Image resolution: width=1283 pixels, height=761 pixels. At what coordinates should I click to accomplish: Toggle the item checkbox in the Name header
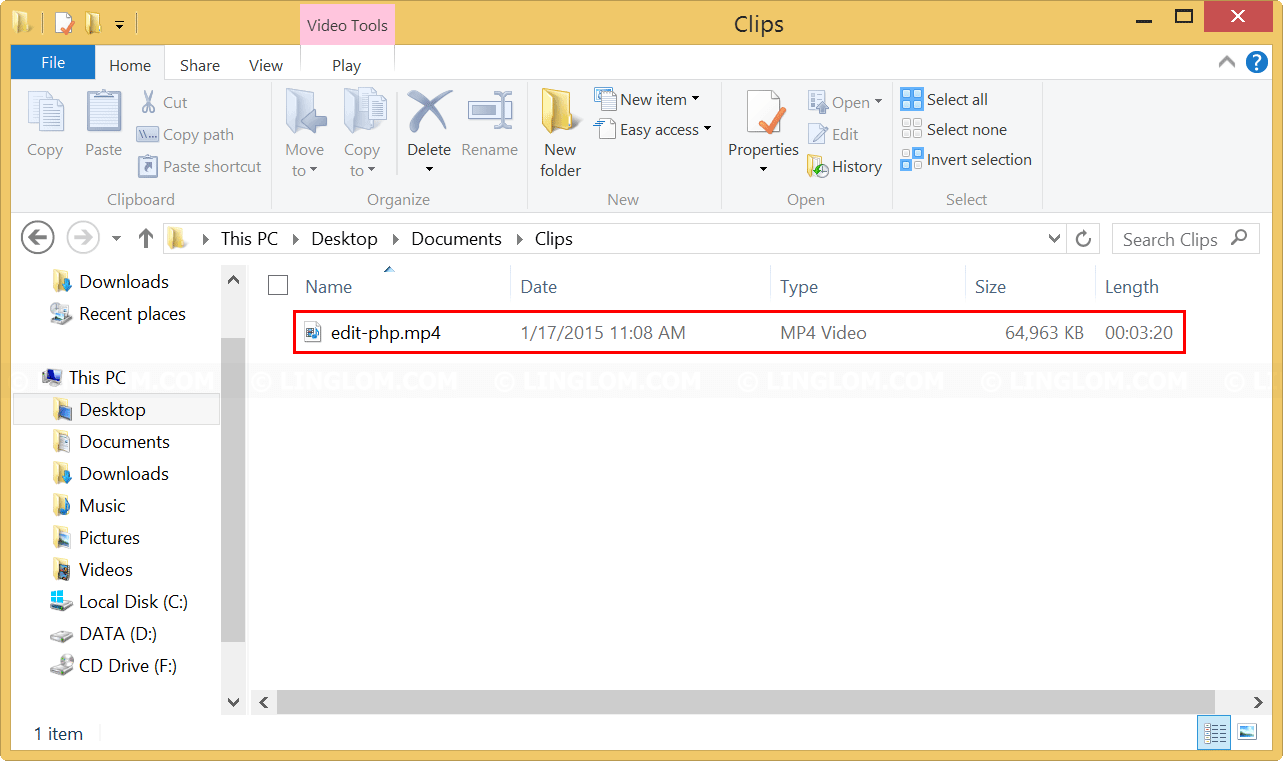(277, 285)
